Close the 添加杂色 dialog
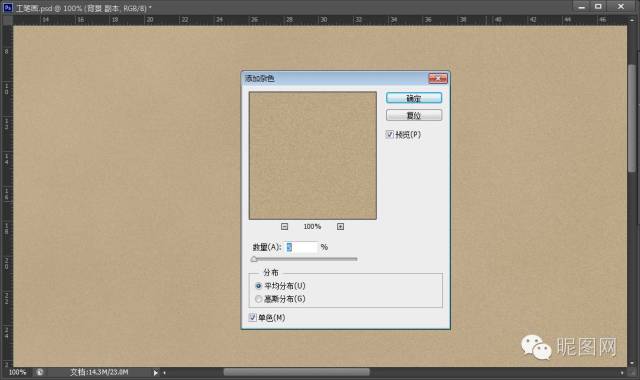The height and width of the screenshot is (380, 640). coord(438,78)
